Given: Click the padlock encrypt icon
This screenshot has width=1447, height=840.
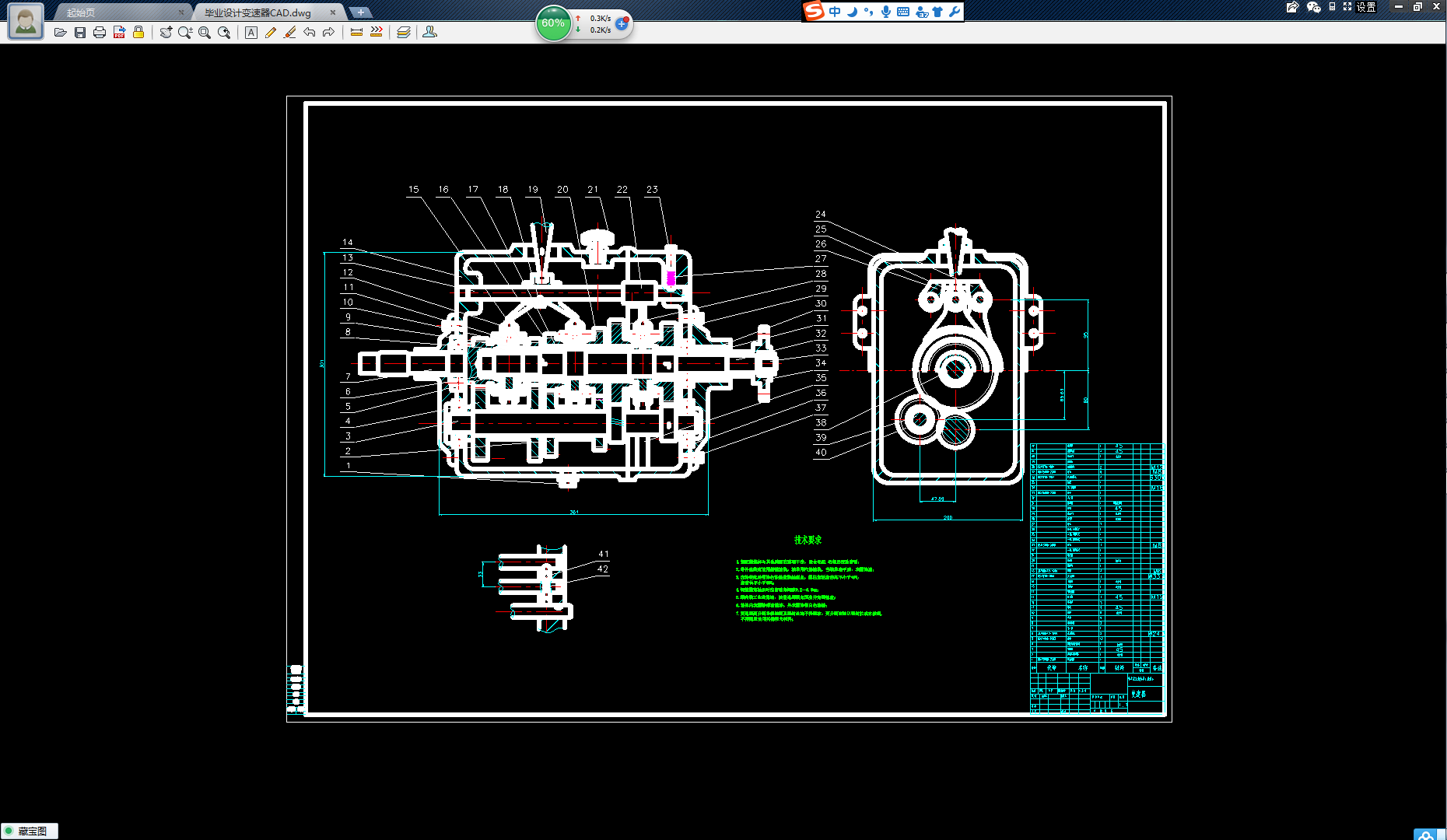Looking at the screenshot, I should [x=138, y=33].
